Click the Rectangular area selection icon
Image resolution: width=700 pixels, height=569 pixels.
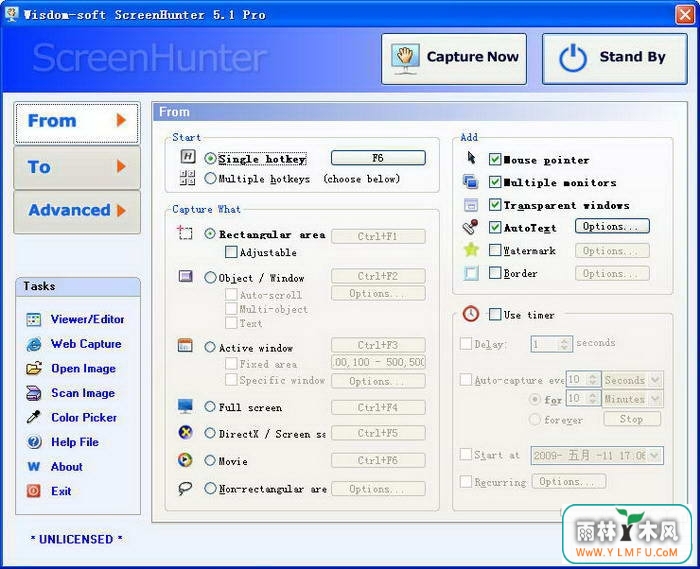coord(185,233)
